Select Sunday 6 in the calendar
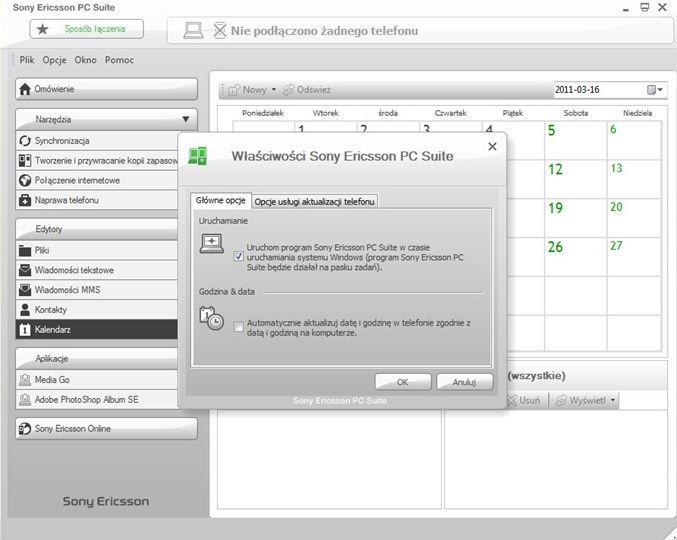Viewport: 677px width, 540px height. tap(634, 140)
